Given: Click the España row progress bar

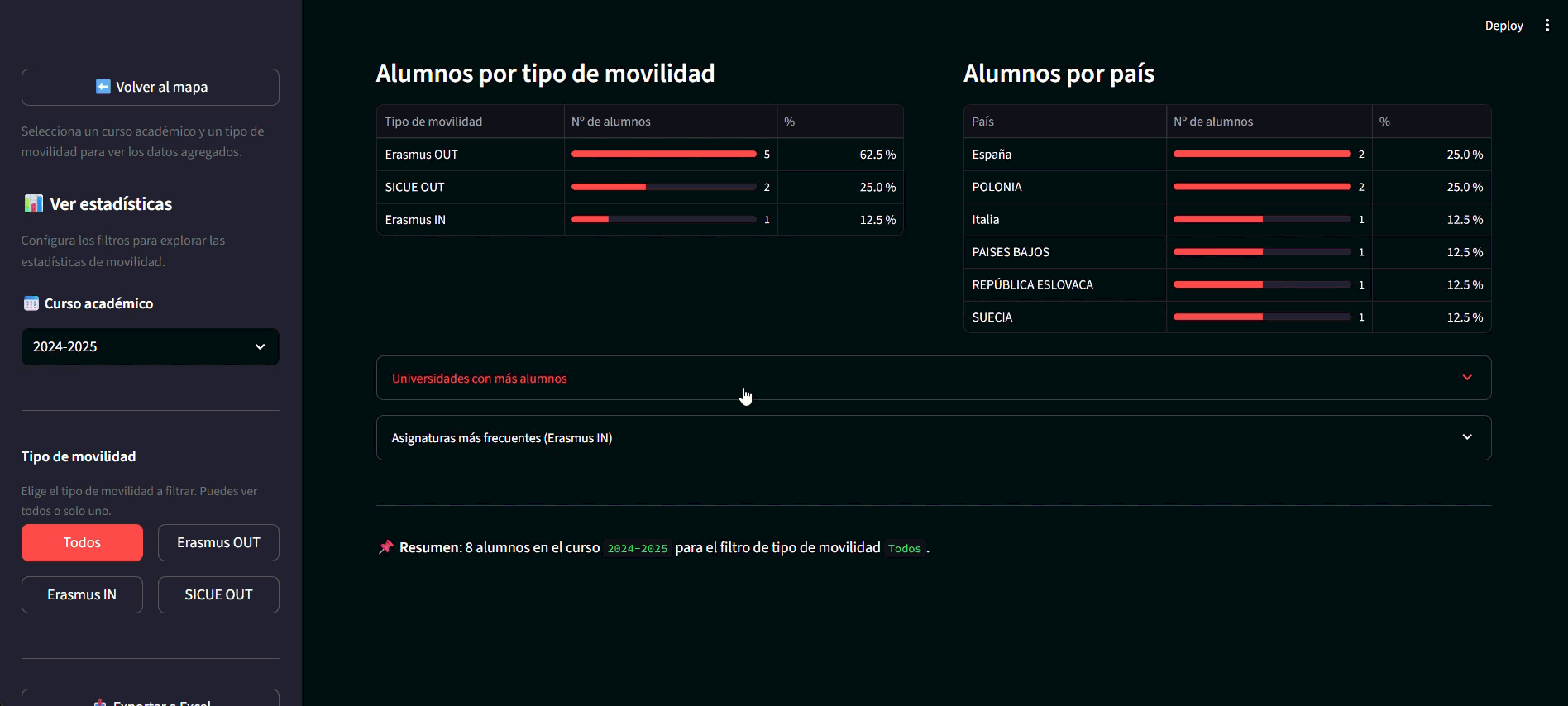Looking at the screenshot, I should [1261, 155].
